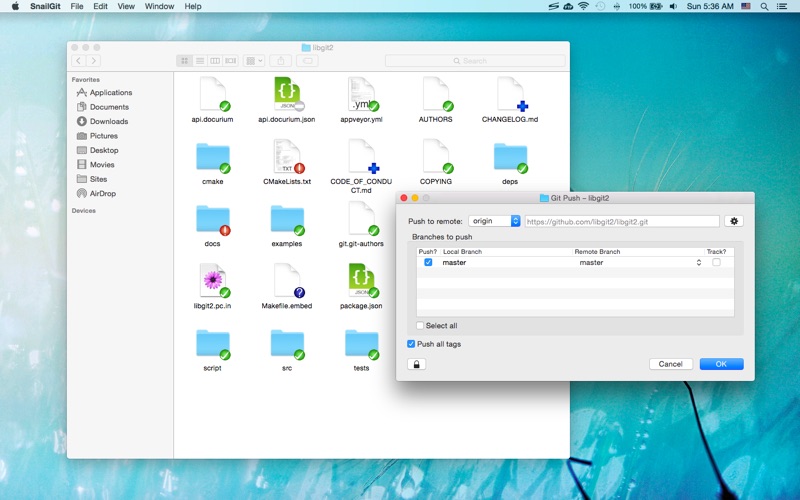
Task: Switch Finder to list view
Action: pos(200,61)
